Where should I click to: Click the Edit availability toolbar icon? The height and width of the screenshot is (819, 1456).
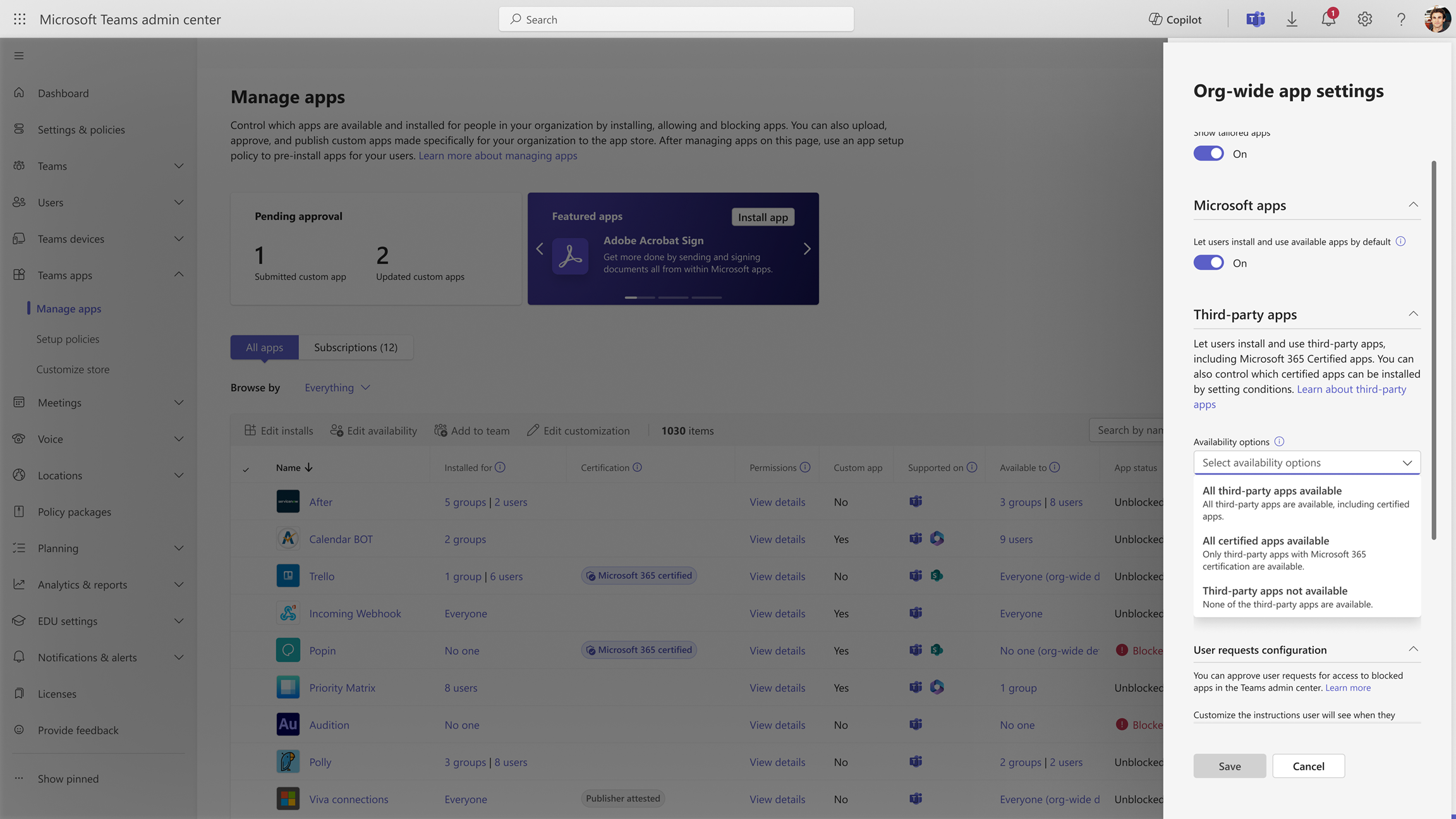click(x=337, y=430)
